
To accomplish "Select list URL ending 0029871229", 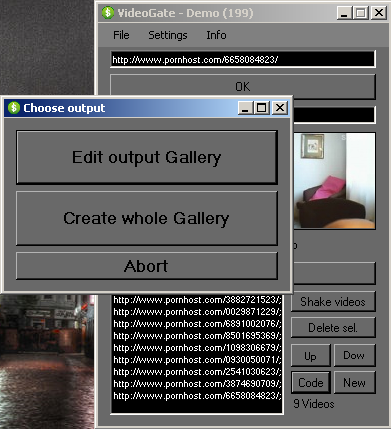I will 197,312.
